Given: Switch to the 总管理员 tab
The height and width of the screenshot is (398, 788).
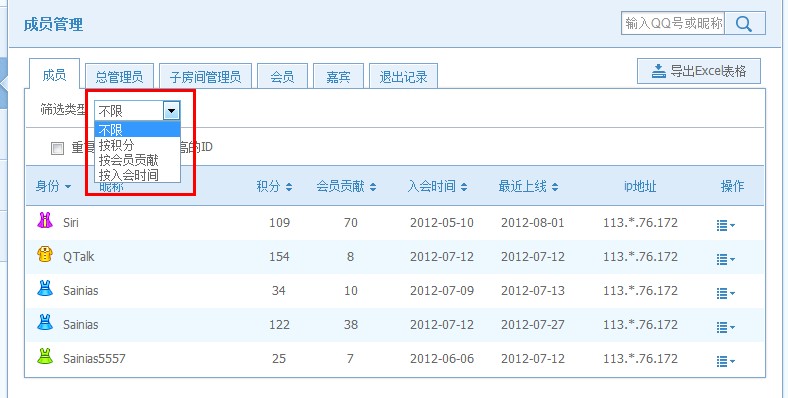Looking at the screenshot, I should [119, 76].
